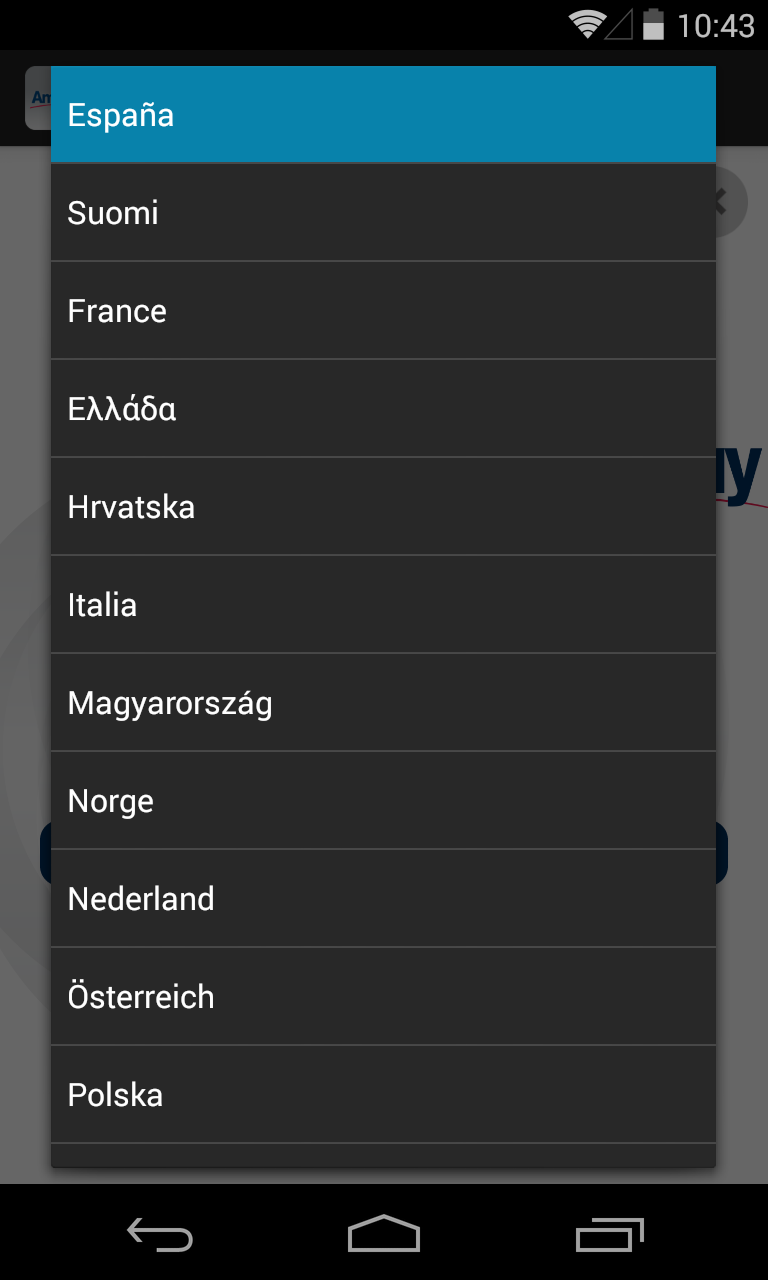Close the dimmed dialog via X icon
Viewport: 768px width, 1280px height.
720,203
